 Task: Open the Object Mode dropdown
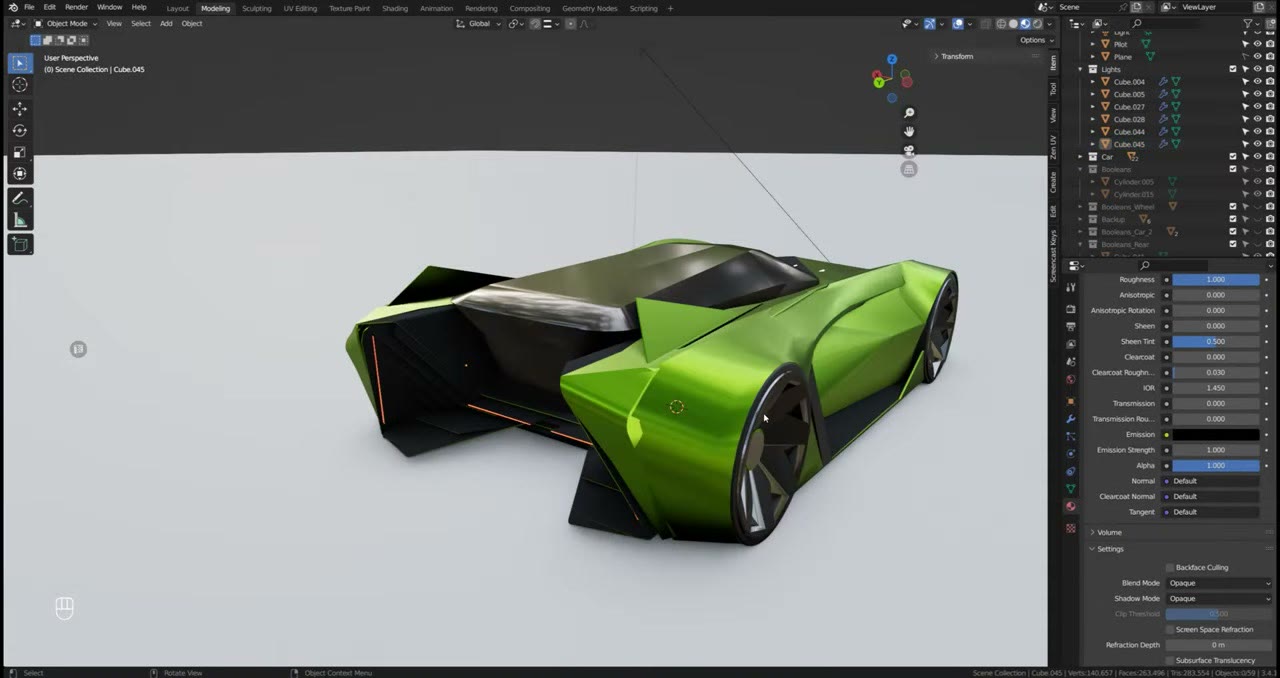(66, 23)
